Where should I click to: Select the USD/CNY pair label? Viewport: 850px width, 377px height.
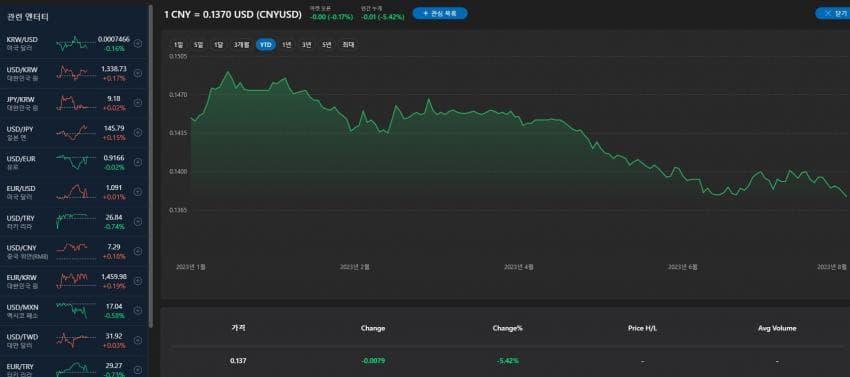pos(22,247)
